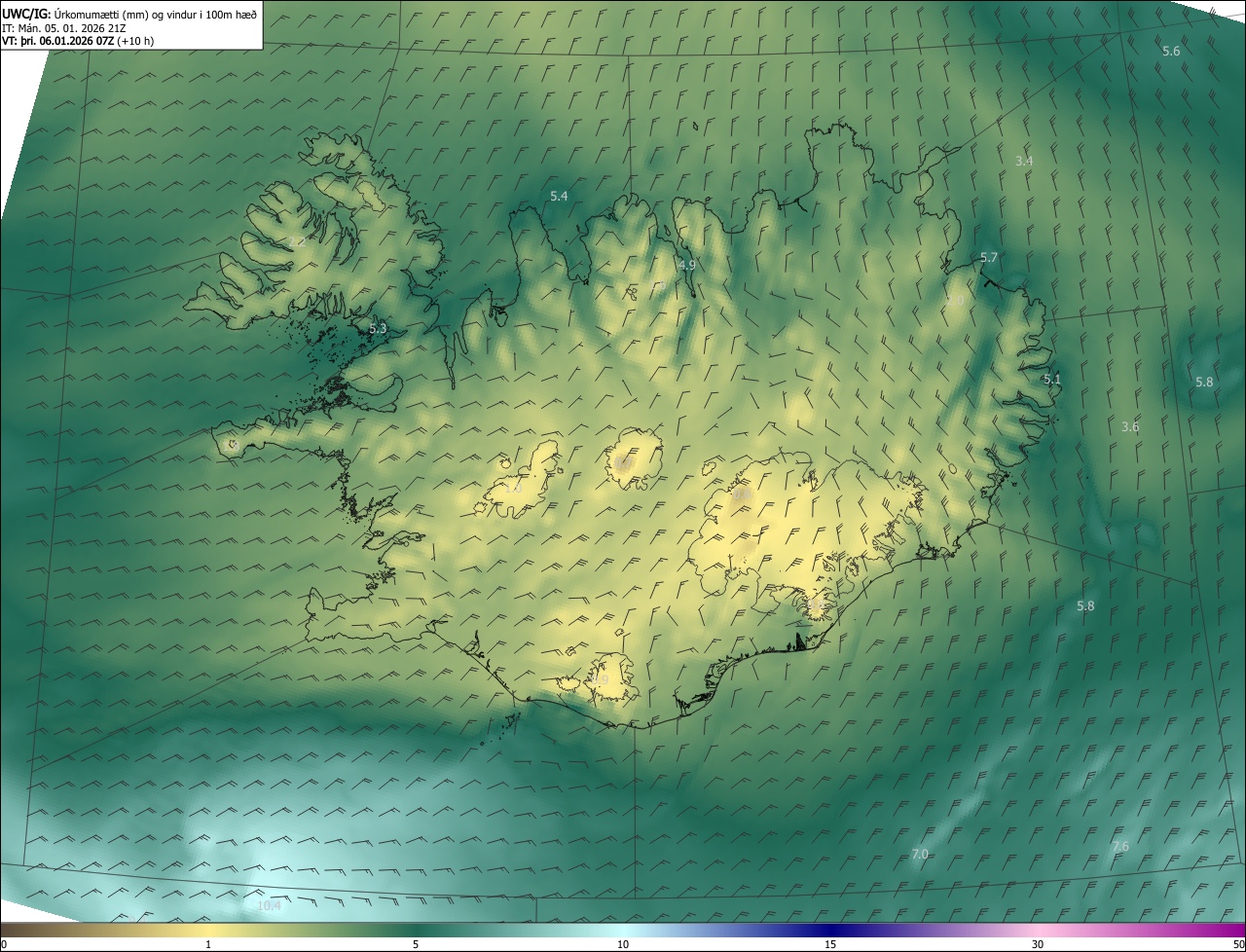Click the 3.6 value label on the map
This screenshot has width=1246, height=952.
(1130, 426)
